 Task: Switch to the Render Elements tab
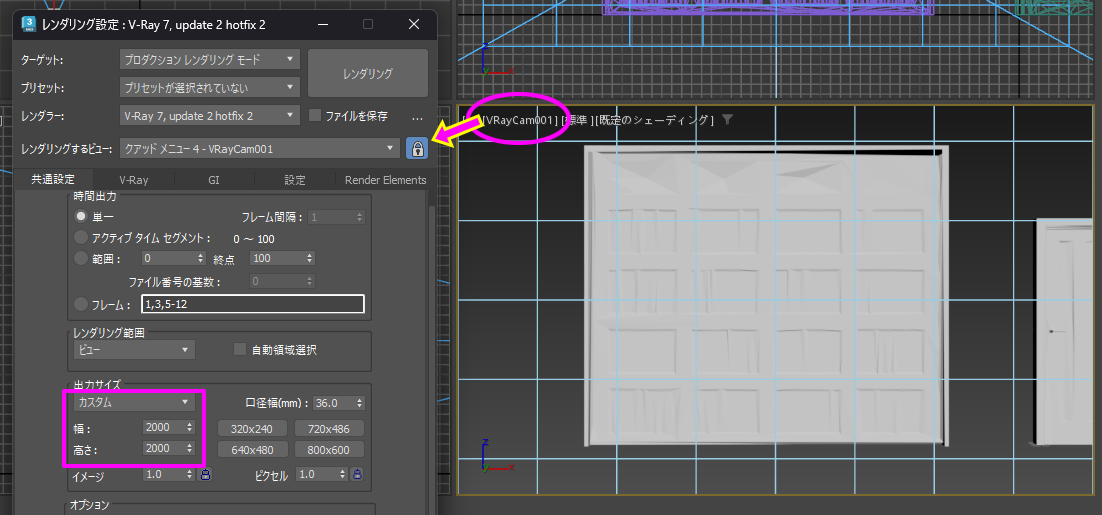385,180
